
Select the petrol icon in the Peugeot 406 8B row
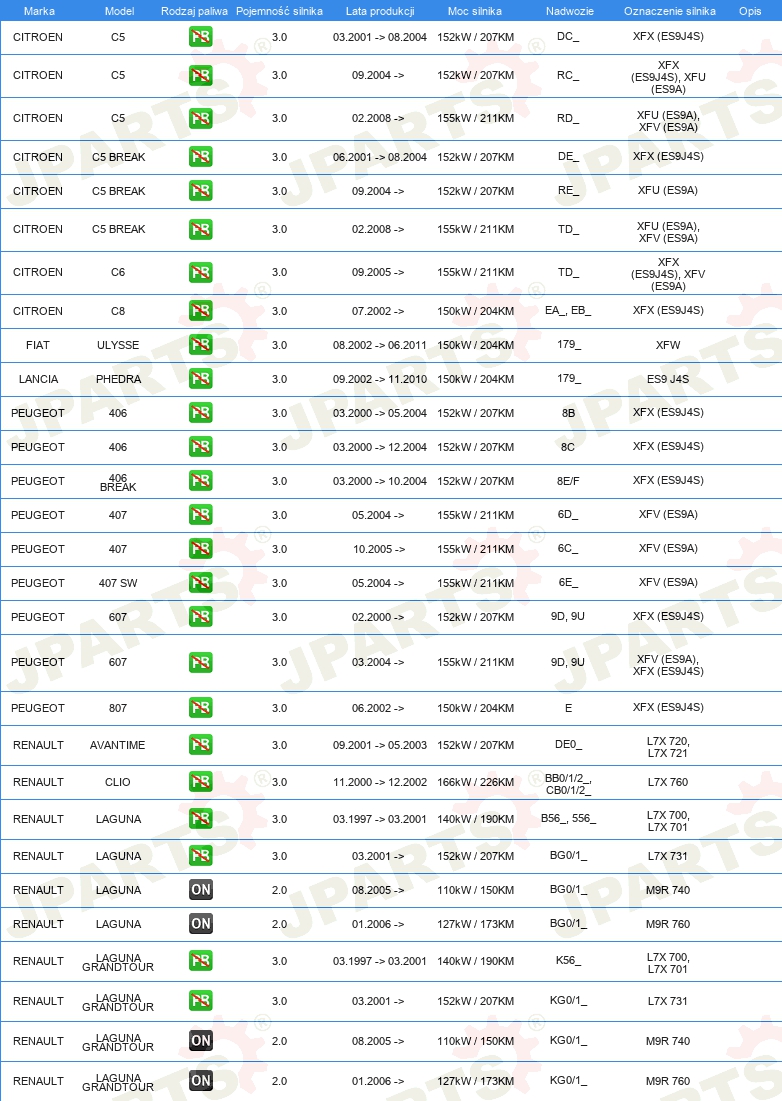pos(201,413)
